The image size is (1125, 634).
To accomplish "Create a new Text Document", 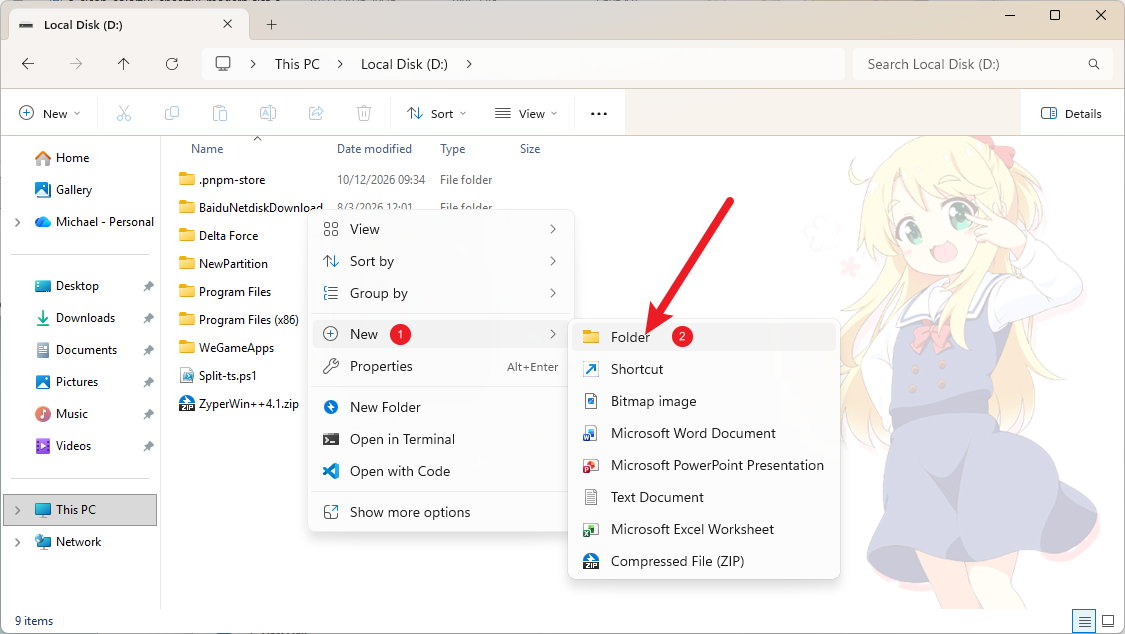I will tap(704, 497).
